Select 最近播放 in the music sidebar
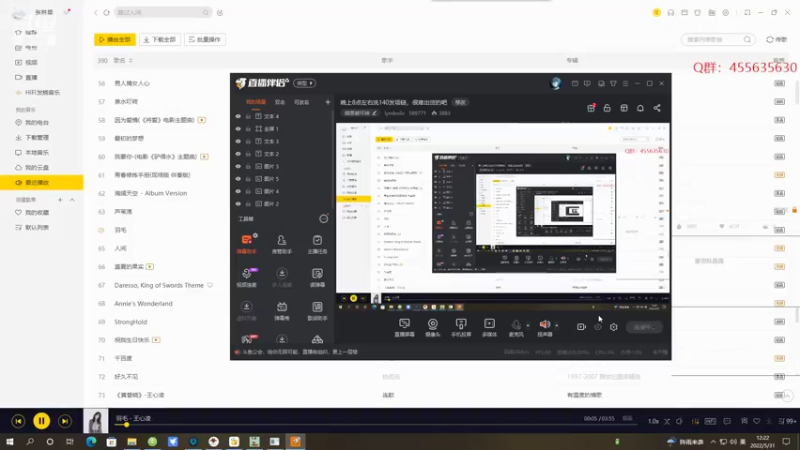The image size is (800, 450). click(x=41, y=183)
